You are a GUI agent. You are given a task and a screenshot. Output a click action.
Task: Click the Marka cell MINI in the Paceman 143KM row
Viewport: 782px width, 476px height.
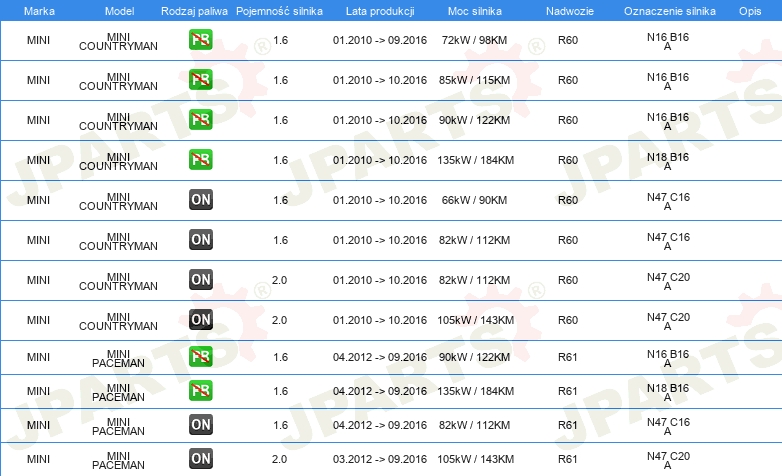38,459
